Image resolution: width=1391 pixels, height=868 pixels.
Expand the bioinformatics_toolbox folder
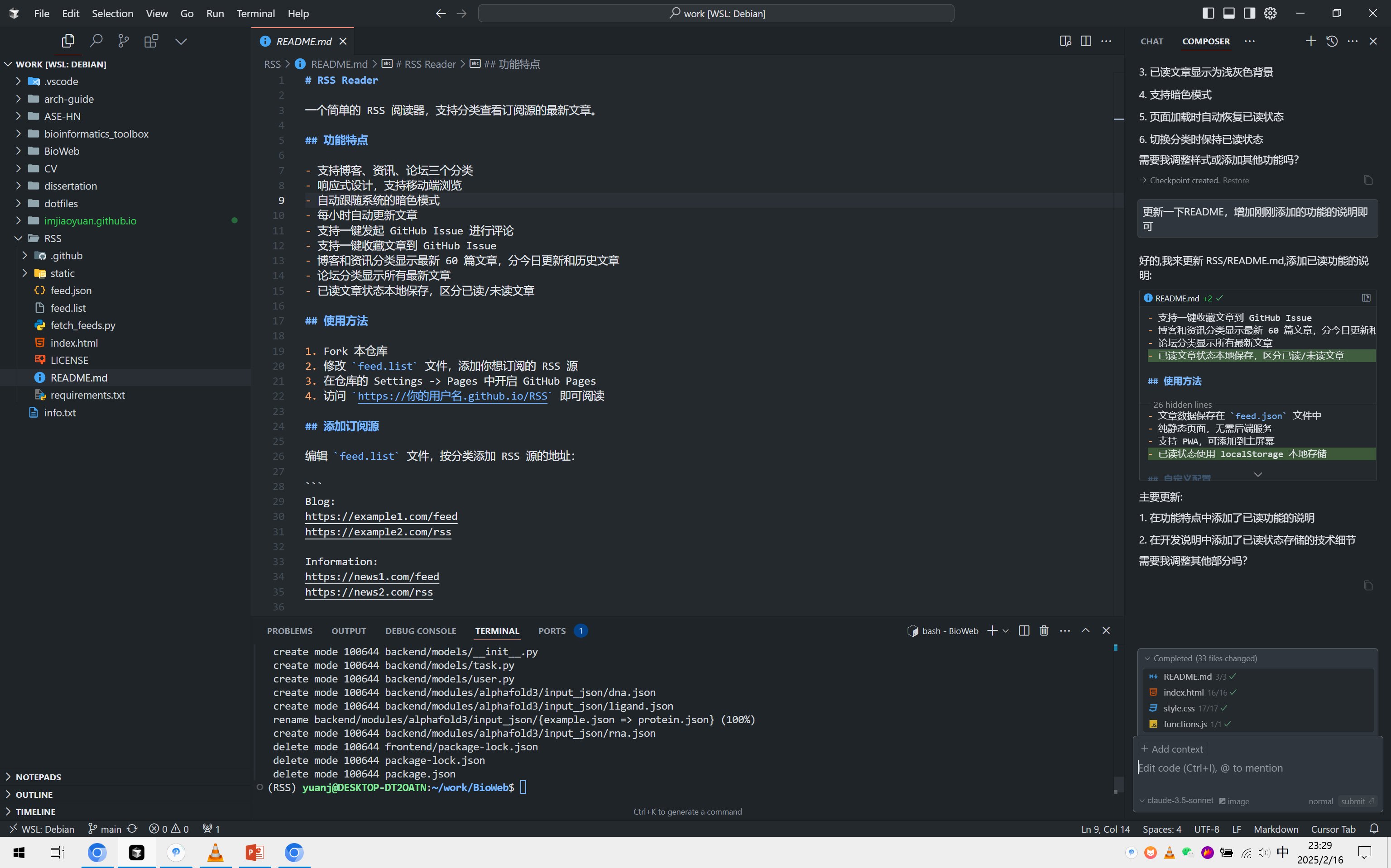pyautogui.click(x=125, y=134)
